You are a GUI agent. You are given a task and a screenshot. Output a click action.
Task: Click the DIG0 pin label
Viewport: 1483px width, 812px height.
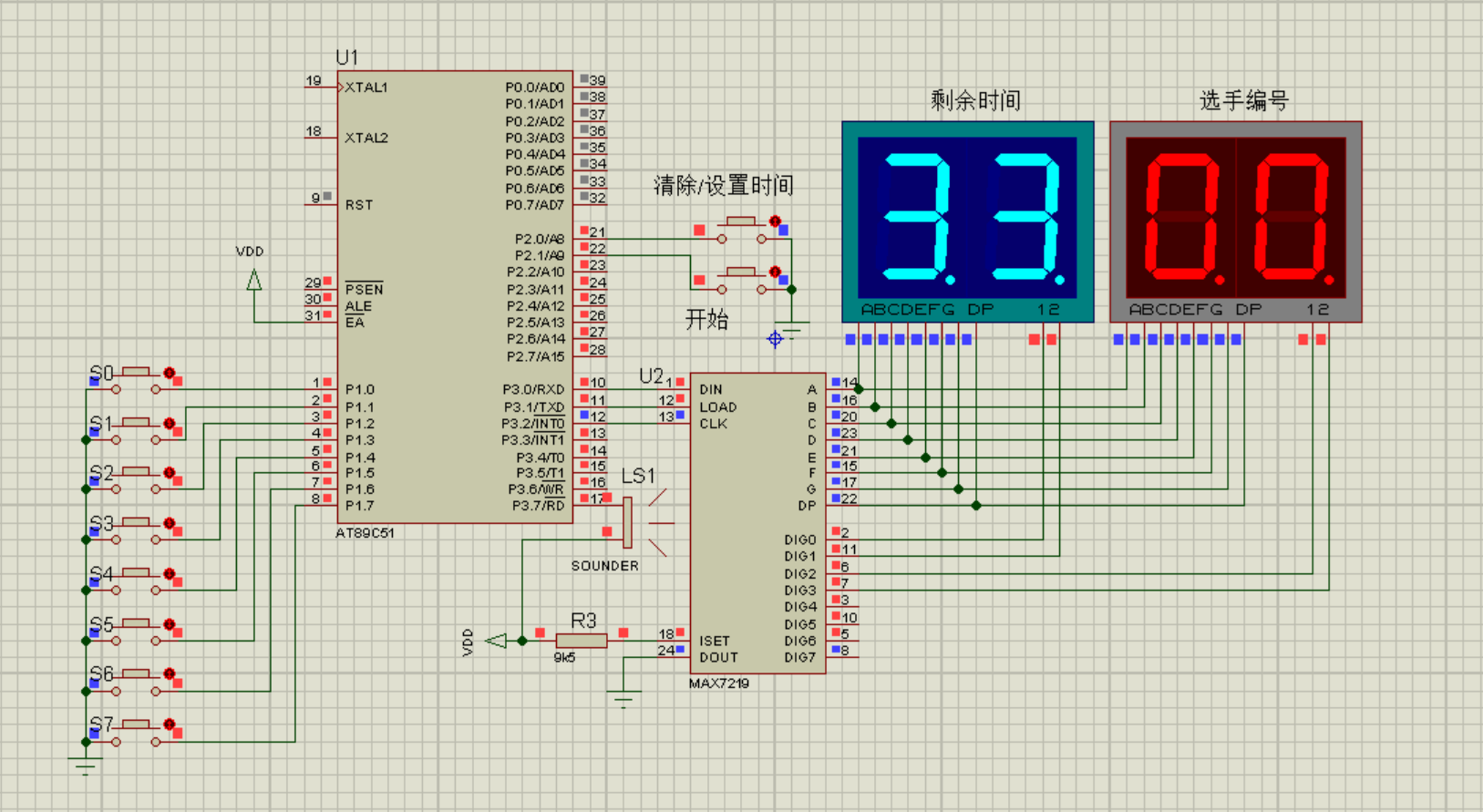tap(800, 540)
